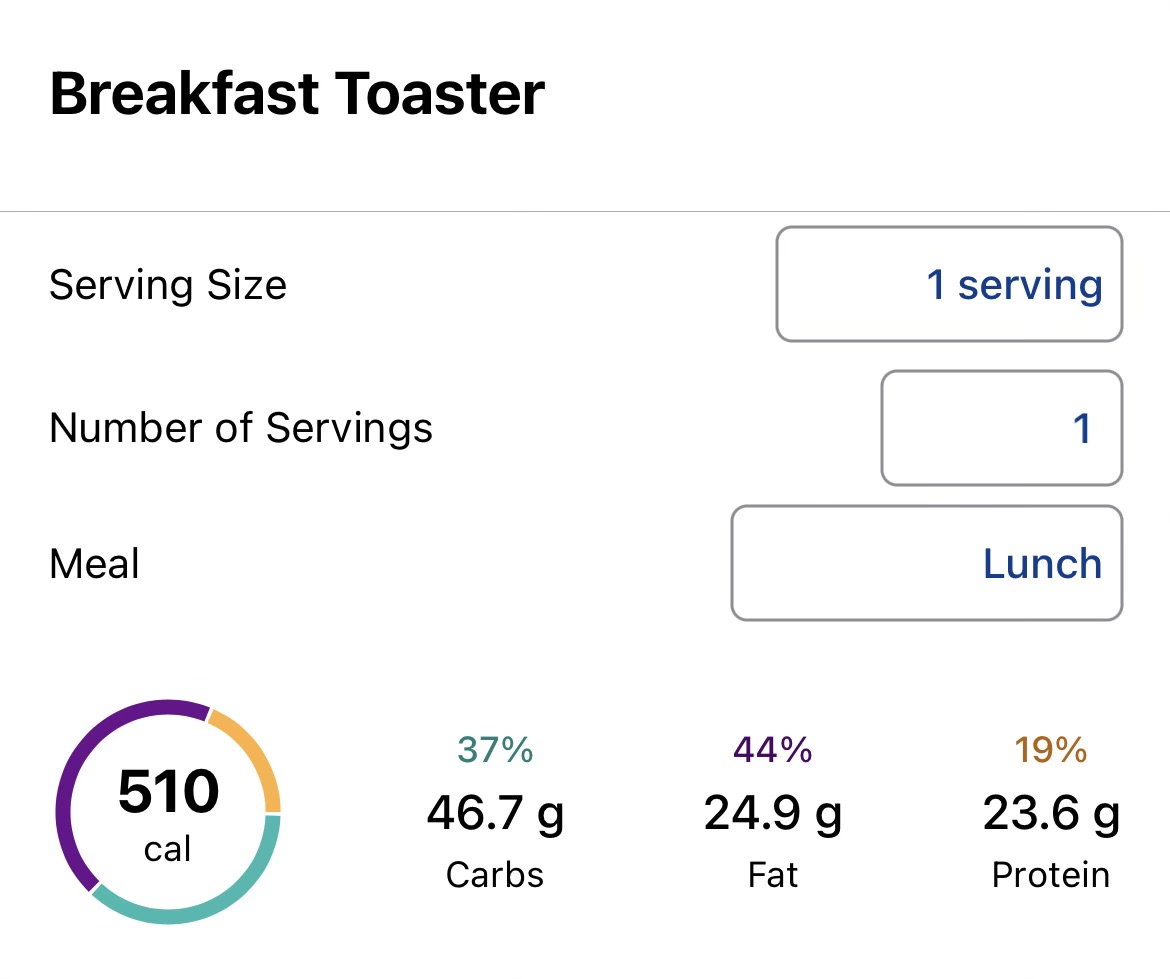Viewport: 1170px width, 979px height.
Task: Tap the 37% carbs percentage
Action: tap(495, 749)
